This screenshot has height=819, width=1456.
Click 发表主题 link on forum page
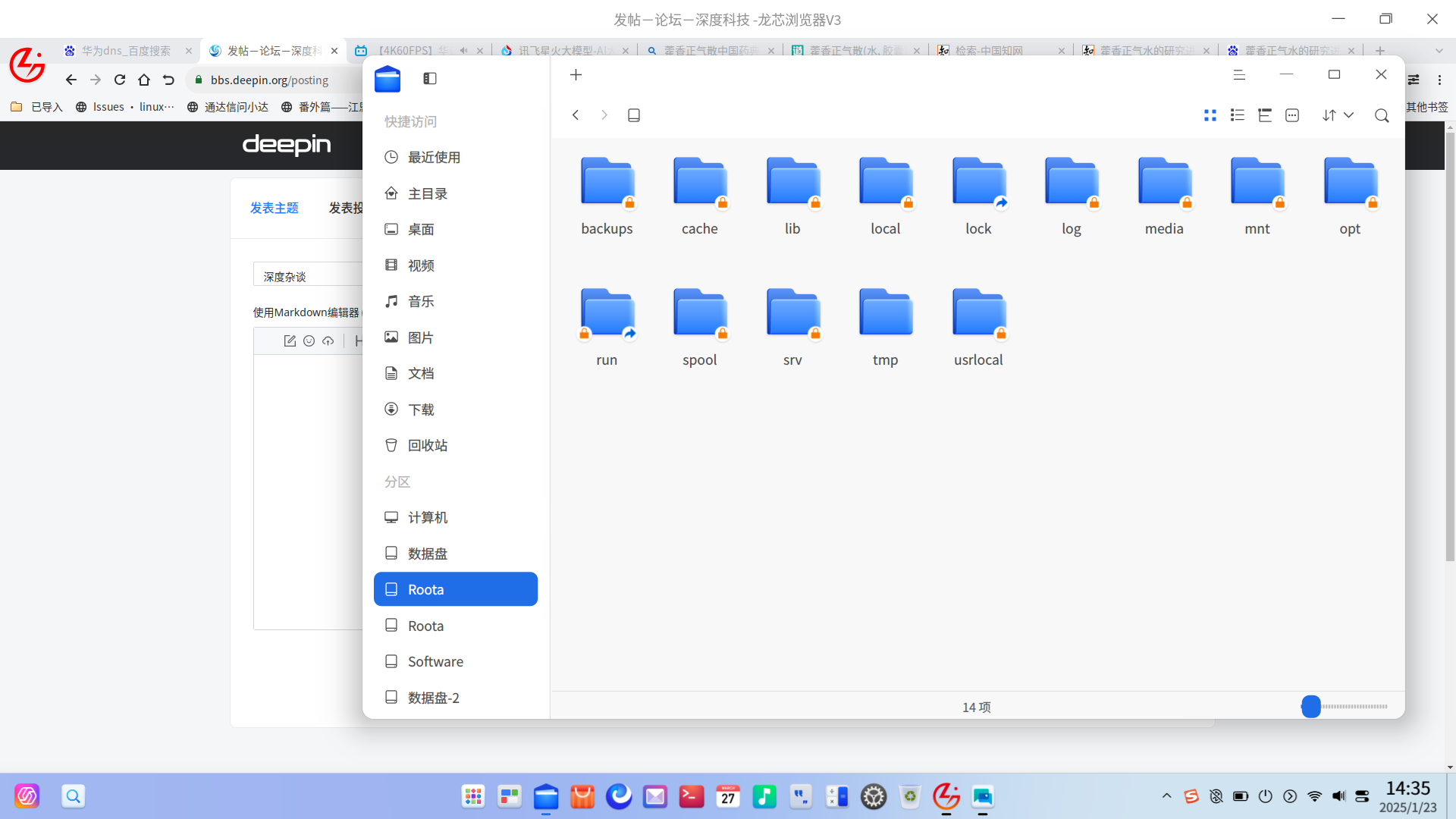(275, 208)
